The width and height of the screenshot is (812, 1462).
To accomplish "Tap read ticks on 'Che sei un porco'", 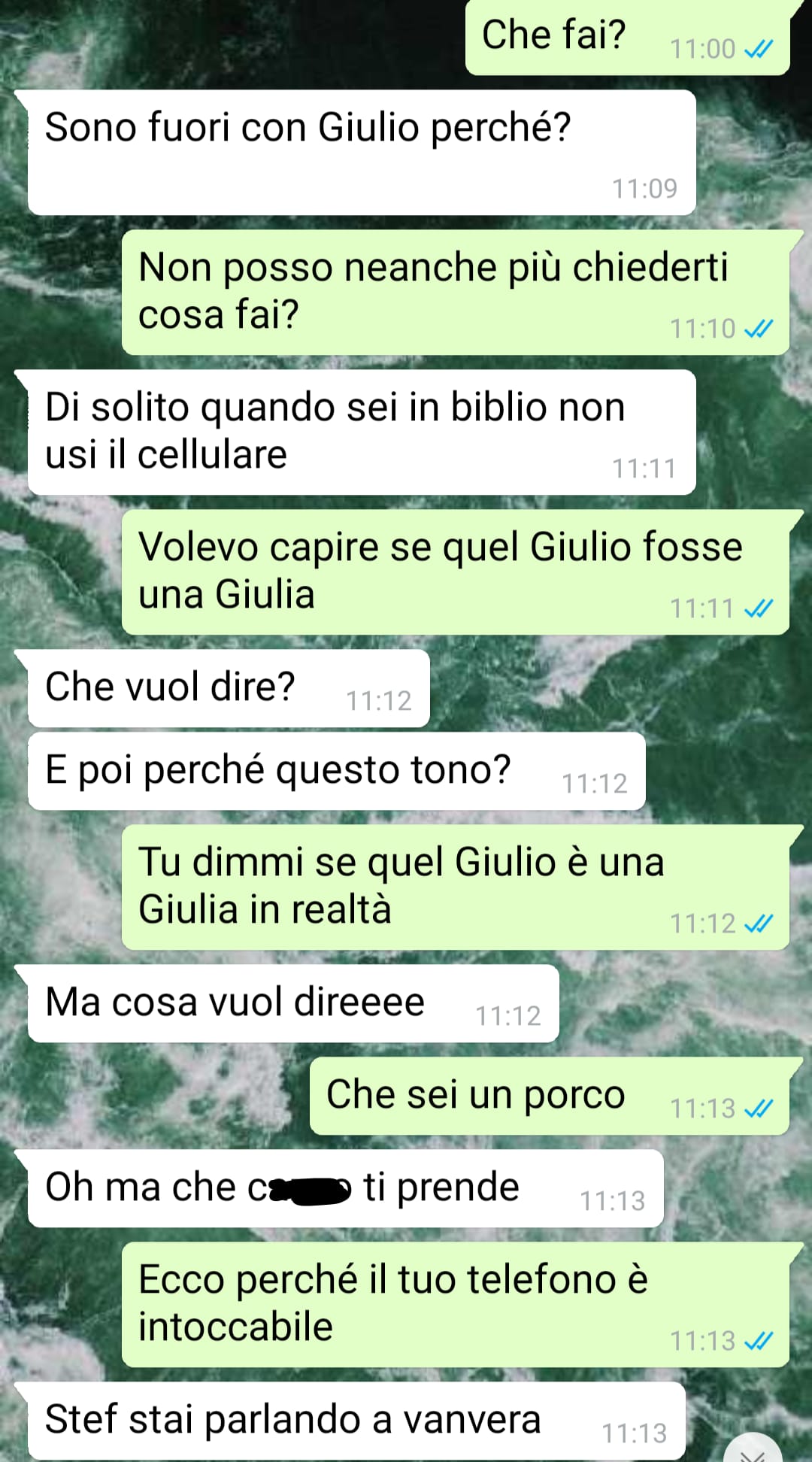I will pos(758,1109).
